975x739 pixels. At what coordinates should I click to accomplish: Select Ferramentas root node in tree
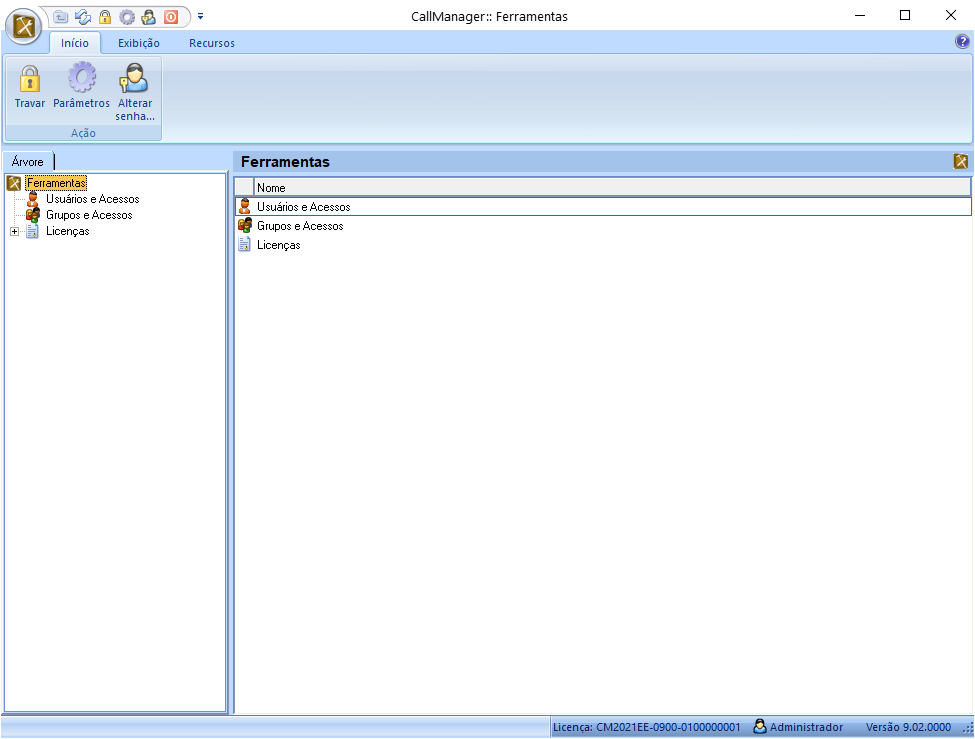click(x=56, y=183)
